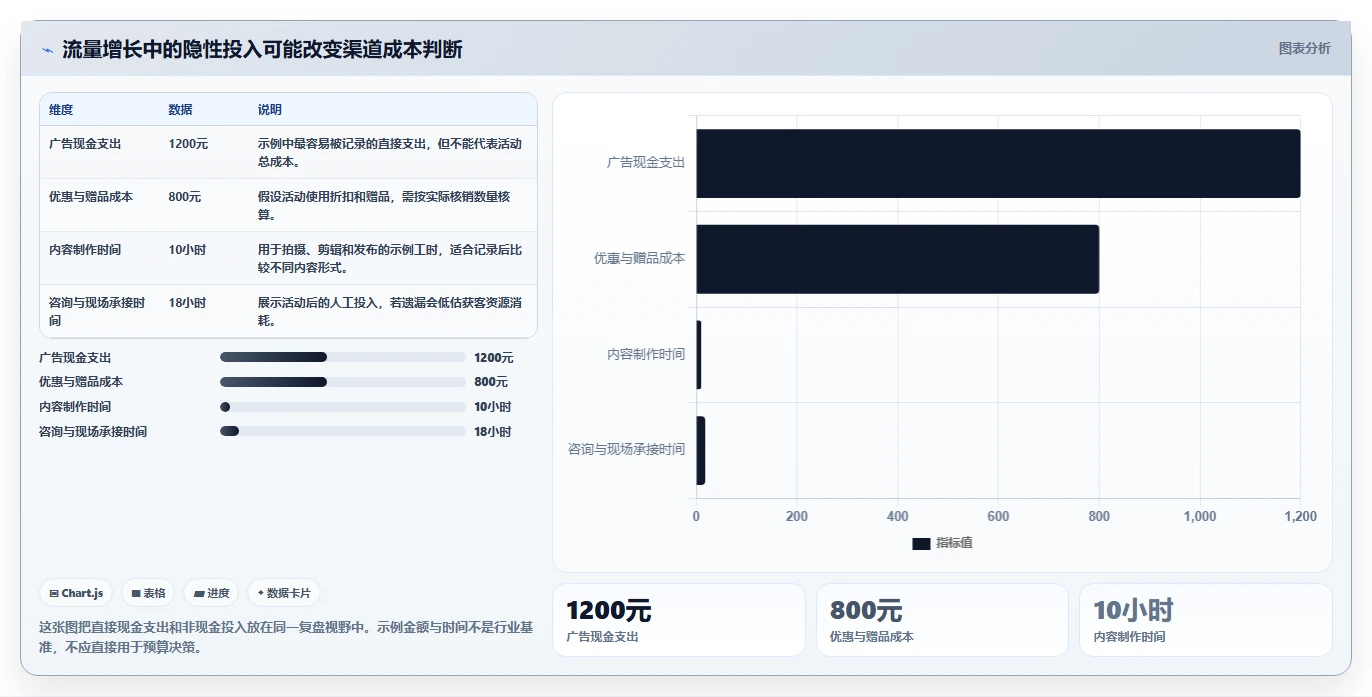Click the 18小时 value beside progress bar
1372x697 pixels.
493,432
